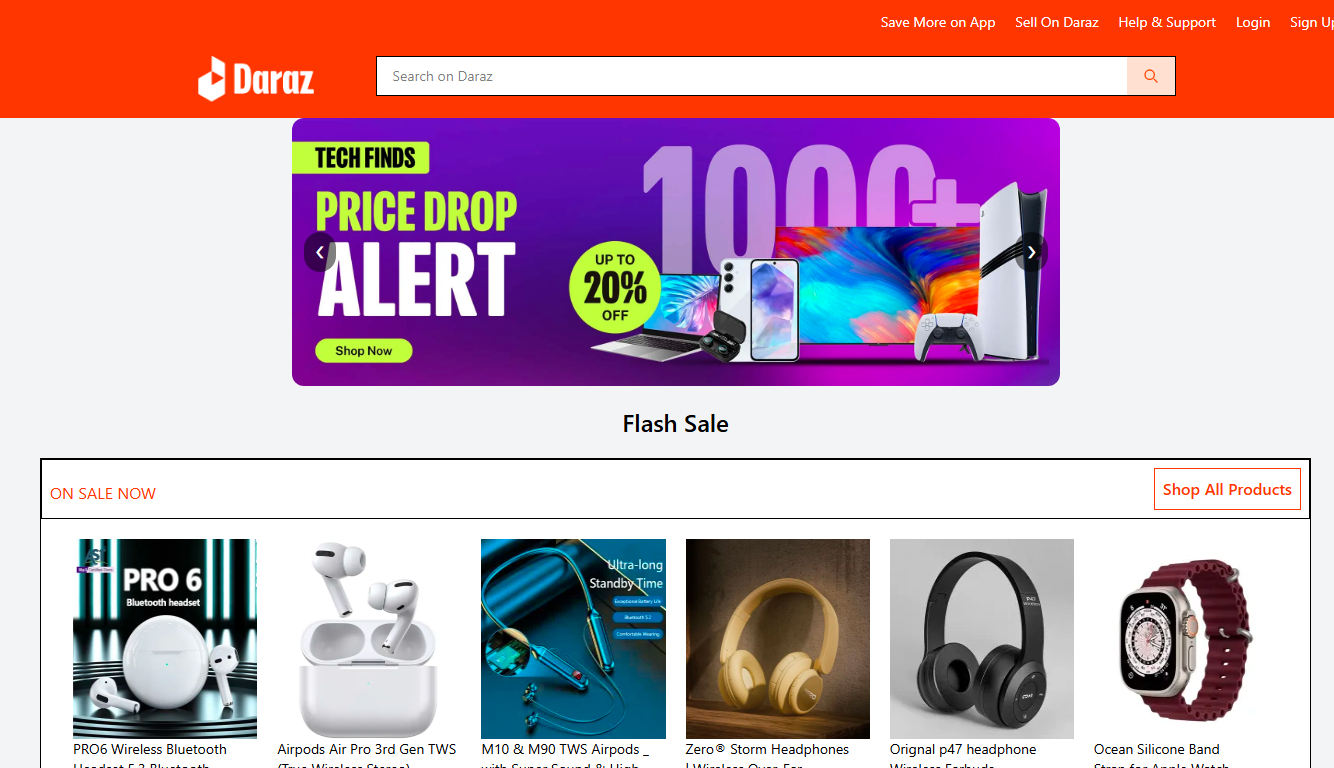Click inside the Search on Daraz field
Viewport: 1334px width, 768px height.
752,76
